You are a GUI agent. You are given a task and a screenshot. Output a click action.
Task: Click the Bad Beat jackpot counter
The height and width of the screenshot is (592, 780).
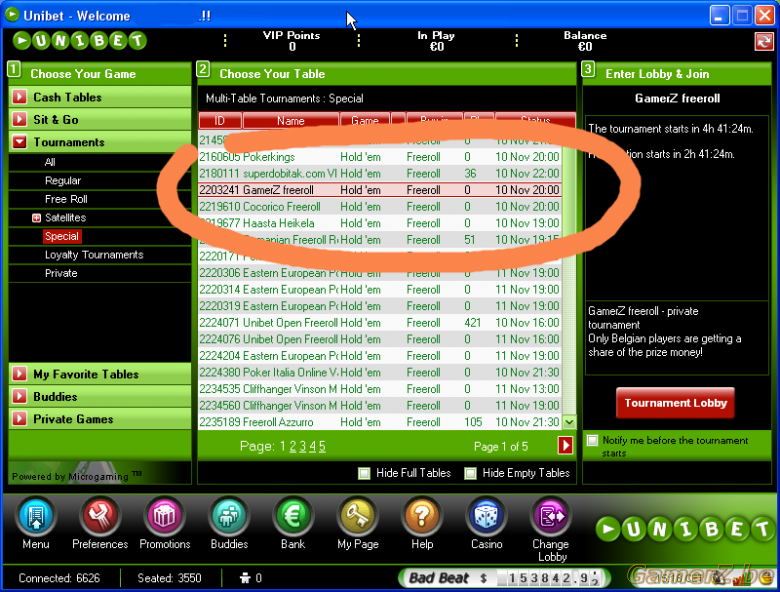click(505, 578)
